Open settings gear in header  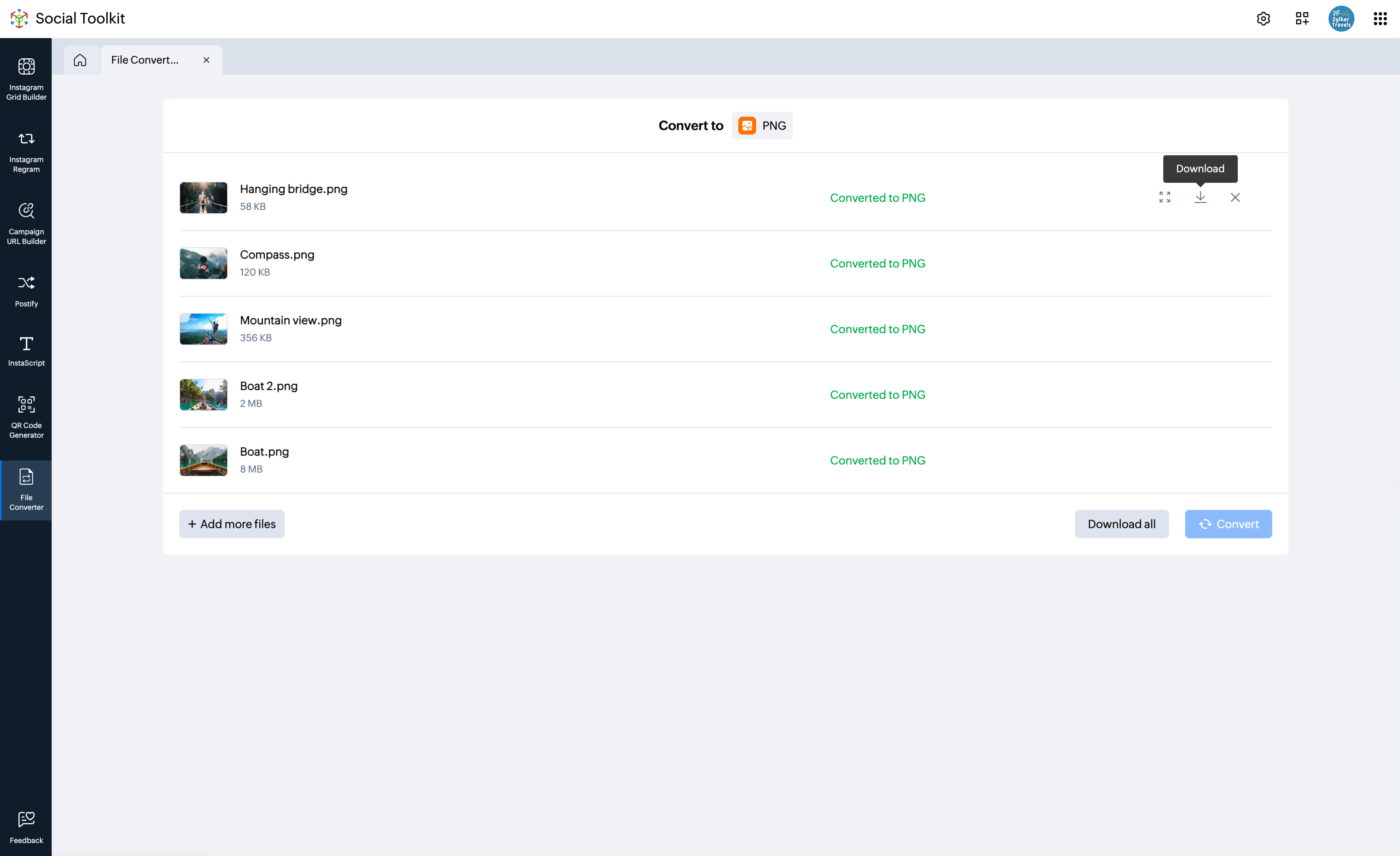(x=1263, y=19)
